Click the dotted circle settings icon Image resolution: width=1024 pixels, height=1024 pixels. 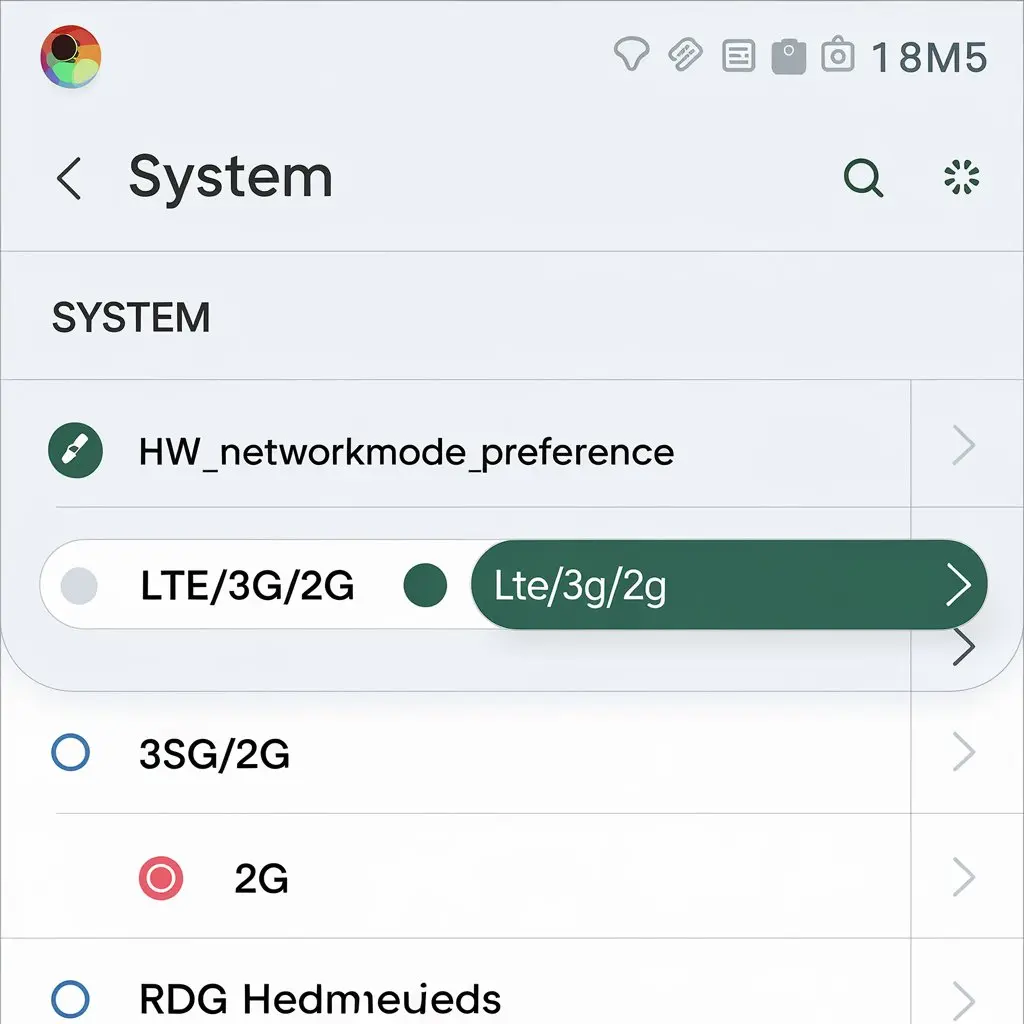(961, 177)
